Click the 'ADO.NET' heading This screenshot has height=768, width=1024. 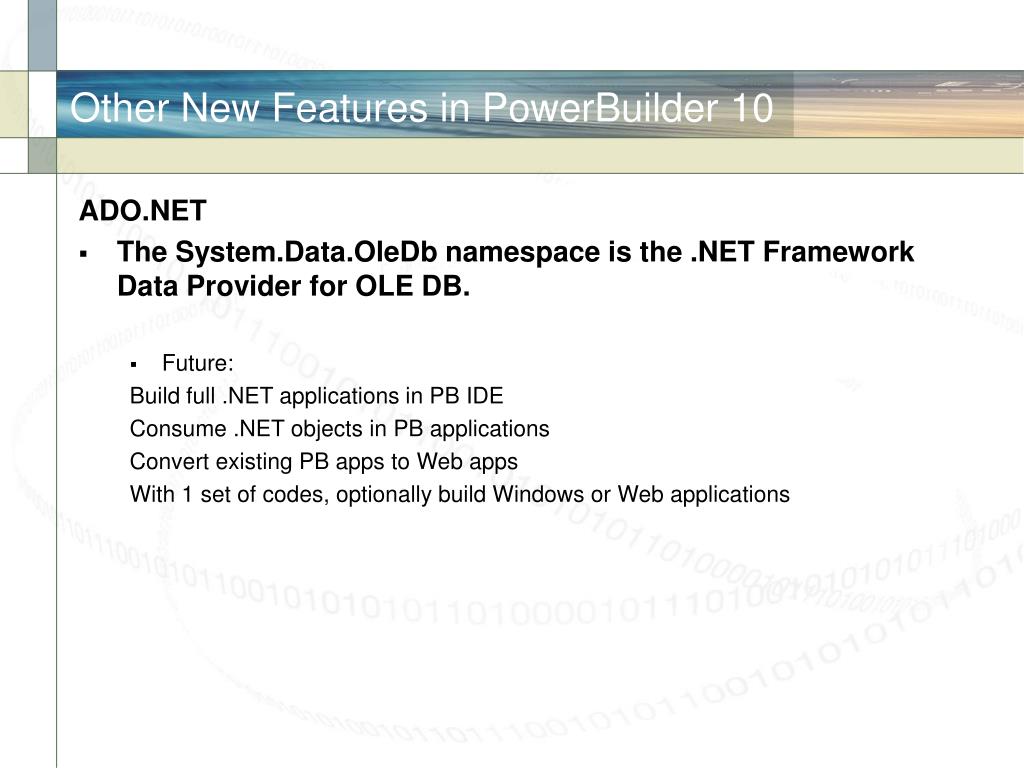[x=143, y=211]
